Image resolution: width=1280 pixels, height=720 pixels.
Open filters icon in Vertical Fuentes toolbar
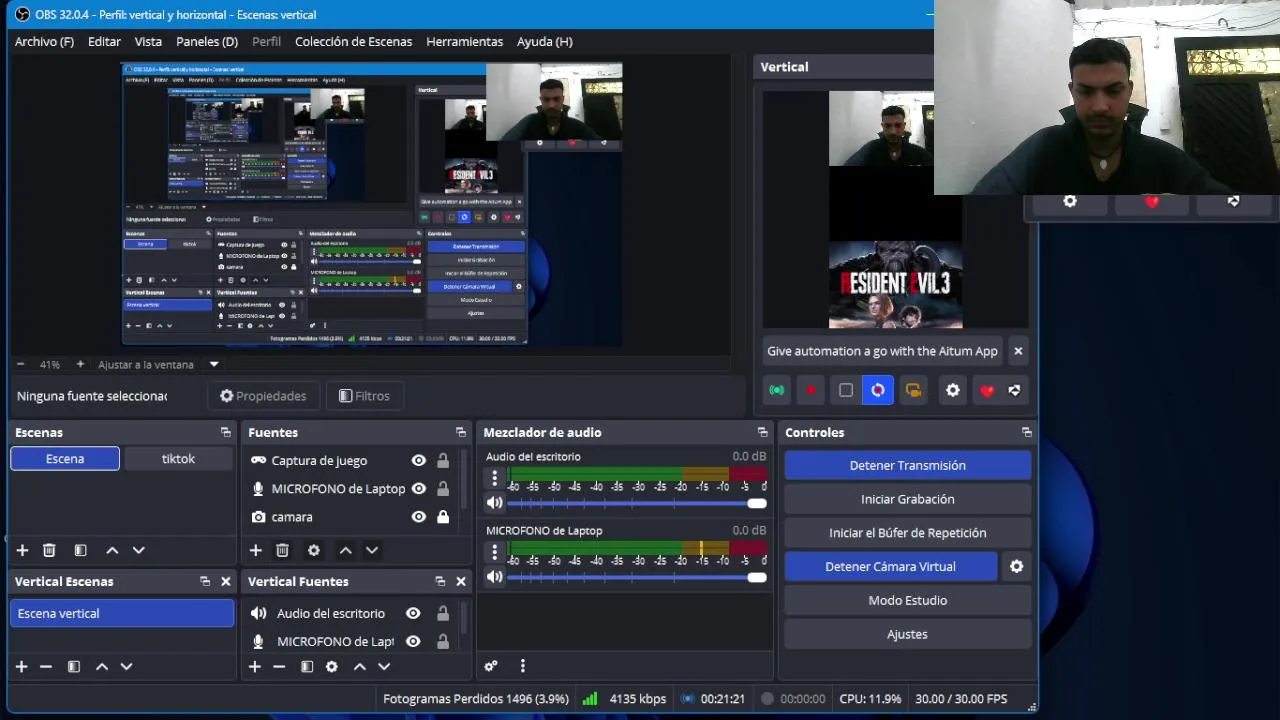[x=307, y=666]
